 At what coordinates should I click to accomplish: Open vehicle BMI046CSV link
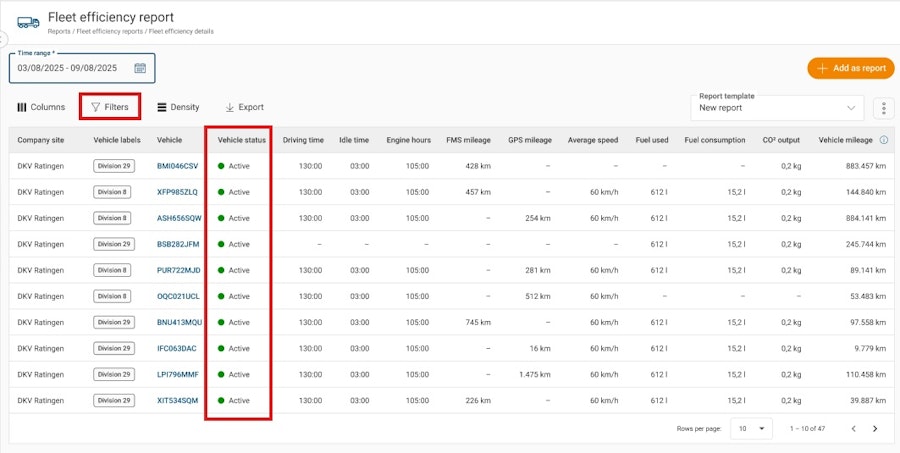point(177,166)
